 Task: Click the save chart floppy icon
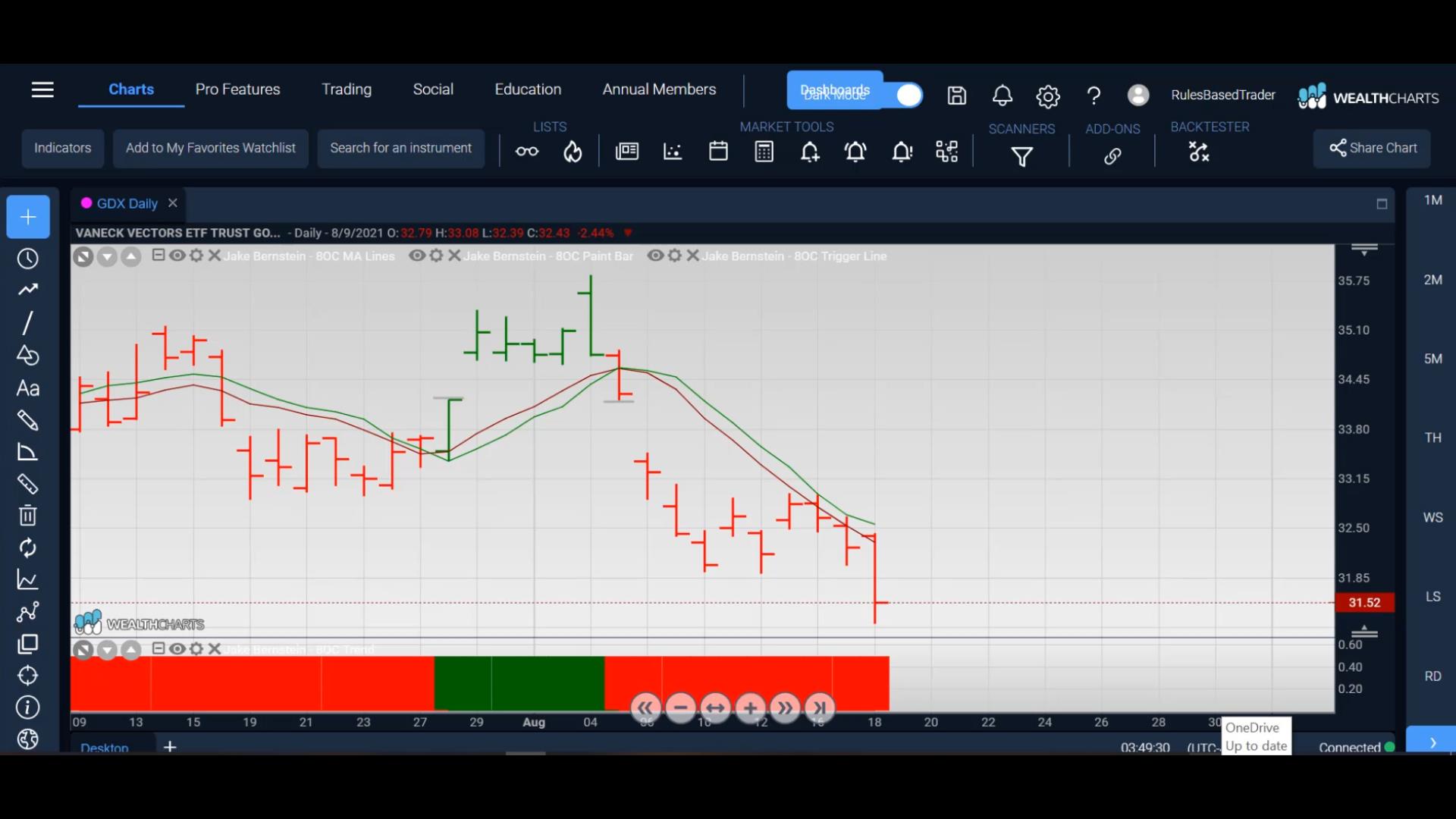point(957,96)
